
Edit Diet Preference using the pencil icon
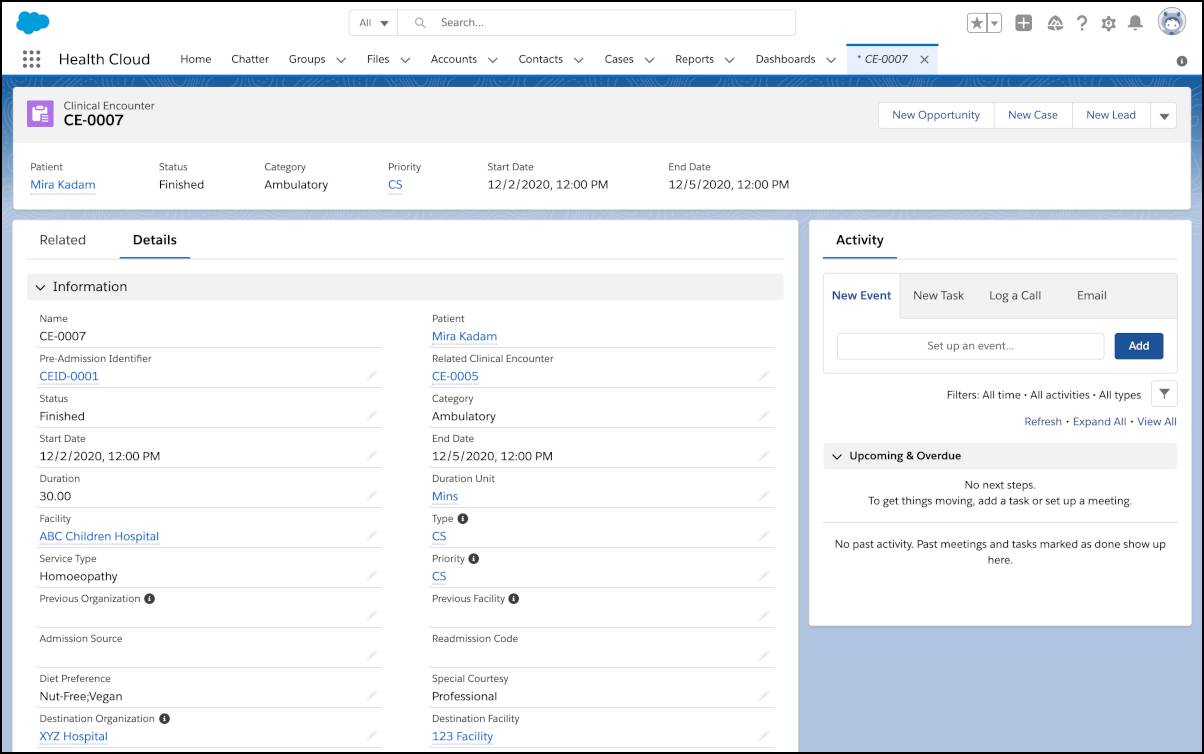tap(371, 695)
